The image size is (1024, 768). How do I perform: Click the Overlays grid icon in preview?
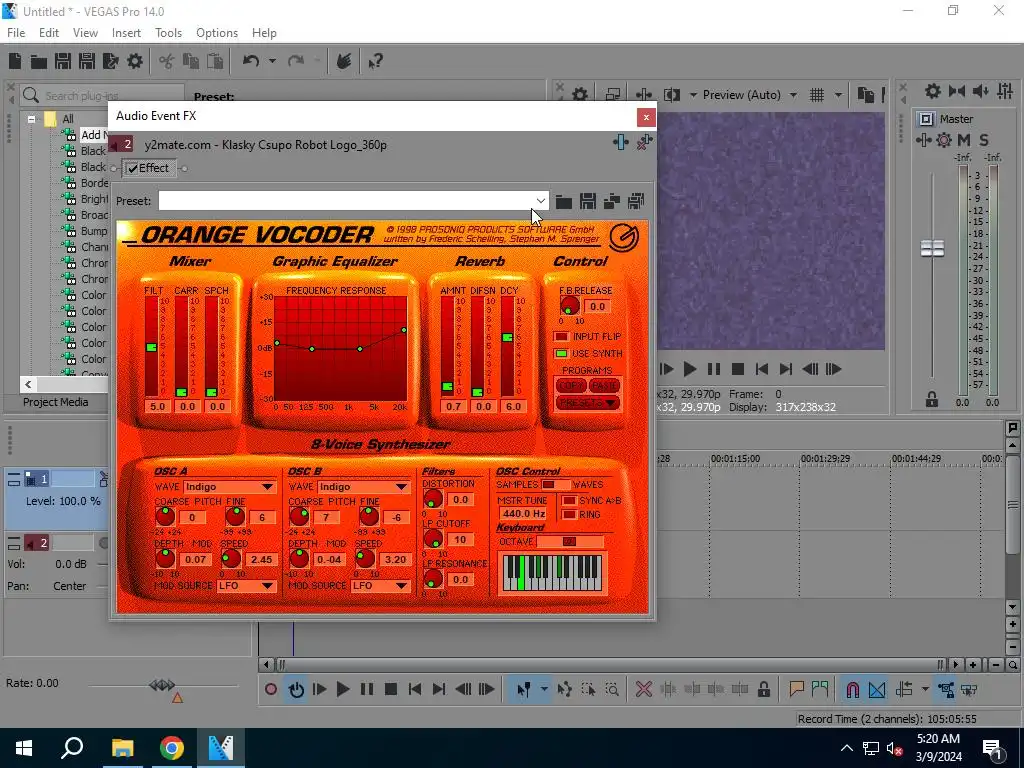[x=816, y=95]
